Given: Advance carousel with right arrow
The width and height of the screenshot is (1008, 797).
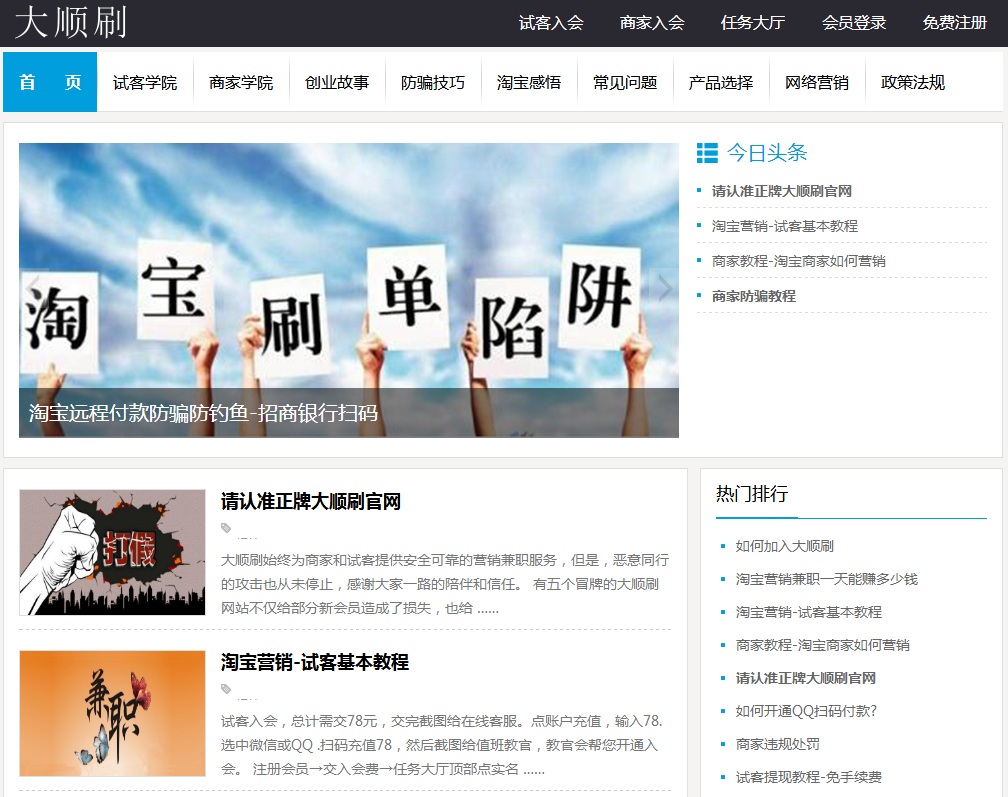Looking at the screenshot, I should pyautogui.click(x=664, y=289).
